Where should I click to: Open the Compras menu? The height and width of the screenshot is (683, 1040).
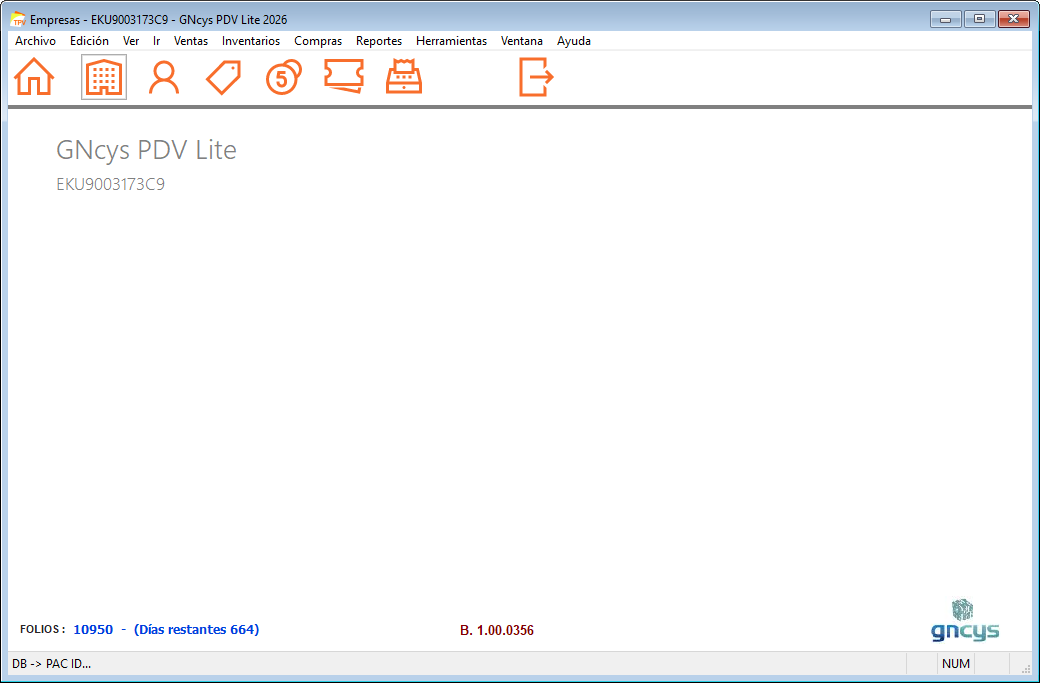(318, 41)
